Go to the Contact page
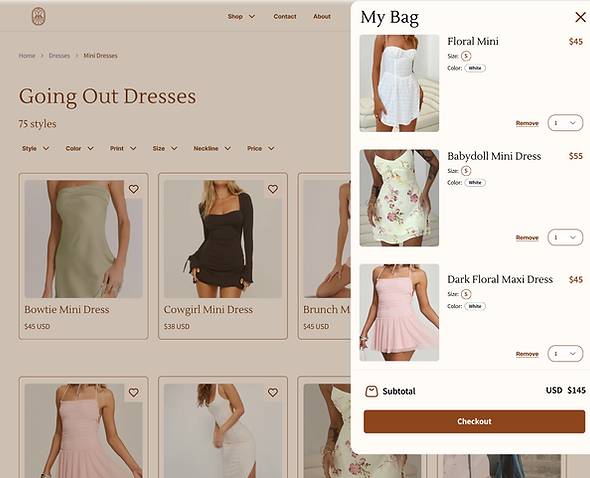The image size is (590, 478). [285, 17]
